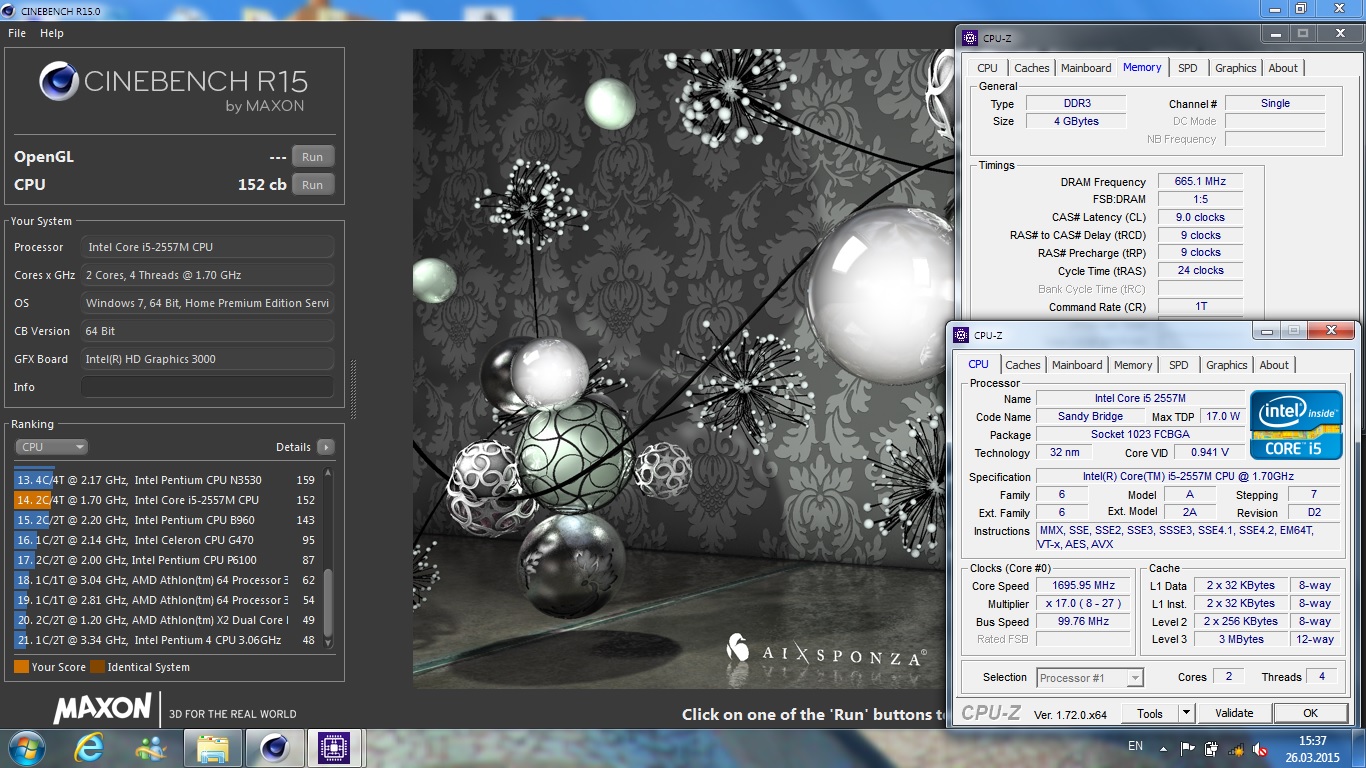The height and width of the screenshot is (768, 1366).
Task: Click the front CPU-Z title bar icon
Action: pyautogui.click(x=960, y=335)
